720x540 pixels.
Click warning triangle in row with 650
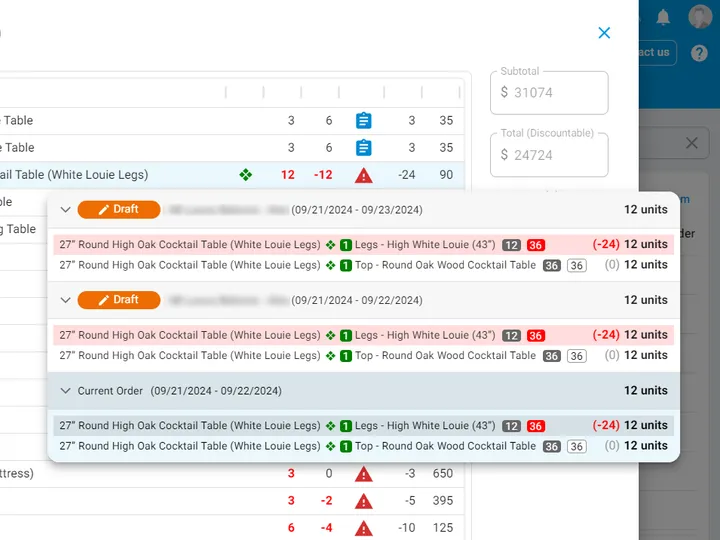coord(364,474)
